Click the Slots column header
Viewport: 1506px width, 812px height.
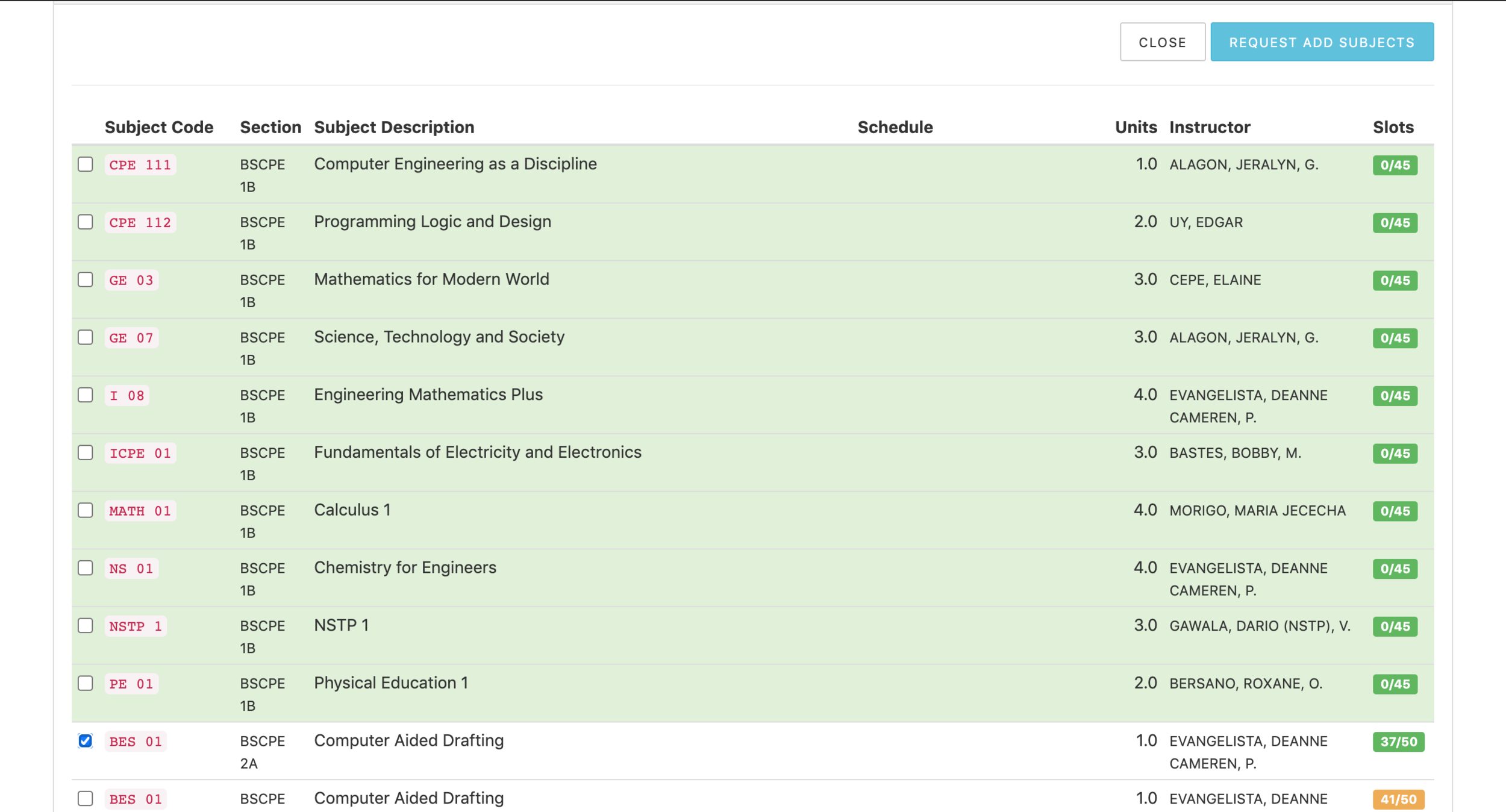1393,127
